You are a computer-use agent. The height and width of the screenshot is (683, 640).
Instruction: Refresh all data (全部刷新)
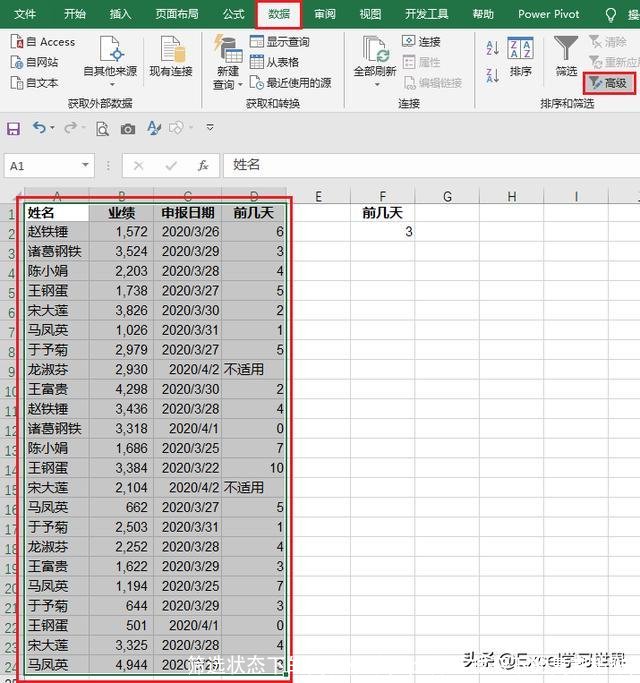(x=375, y=61)
